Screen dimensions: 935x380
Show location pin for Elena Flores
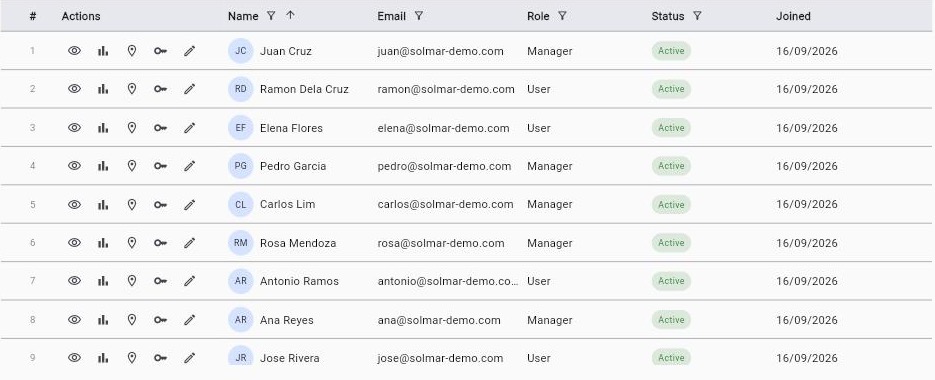tap(132, 128)
